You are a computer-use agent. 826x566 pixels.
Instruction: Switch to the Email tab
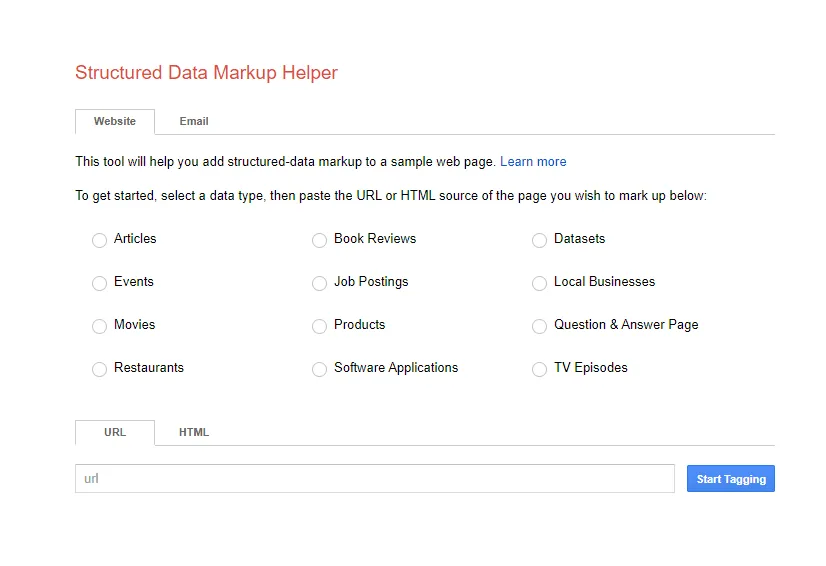click(x=194, y=122)
